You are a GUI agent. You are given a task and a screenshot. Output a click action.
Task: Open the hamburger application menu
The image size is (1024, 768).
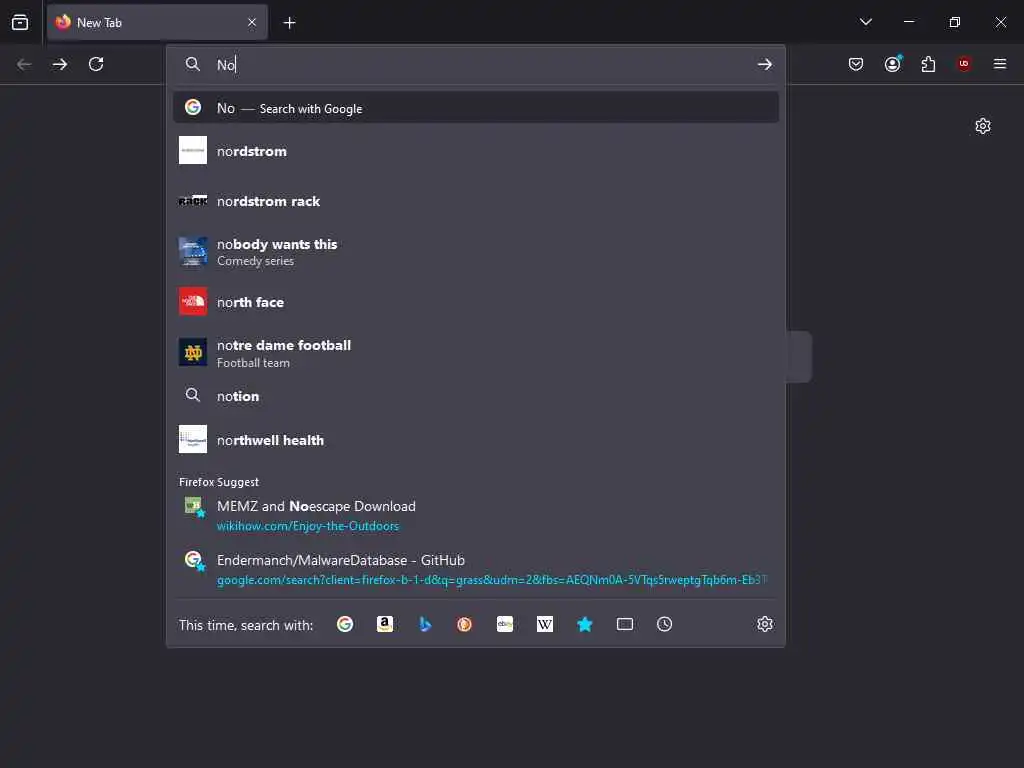pos(1000,64)
